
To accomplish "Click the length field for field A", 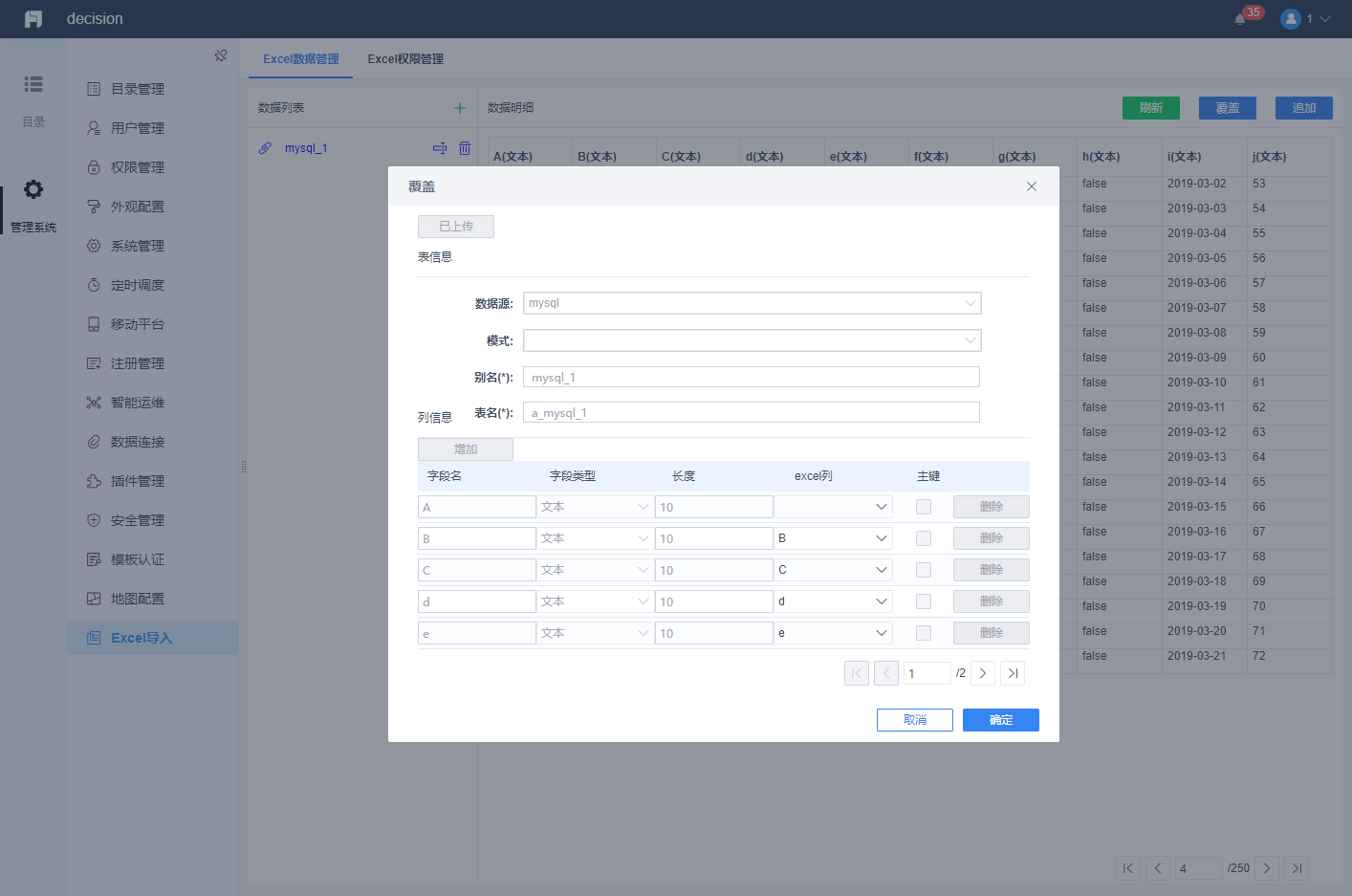I will [x=714, y=507].
